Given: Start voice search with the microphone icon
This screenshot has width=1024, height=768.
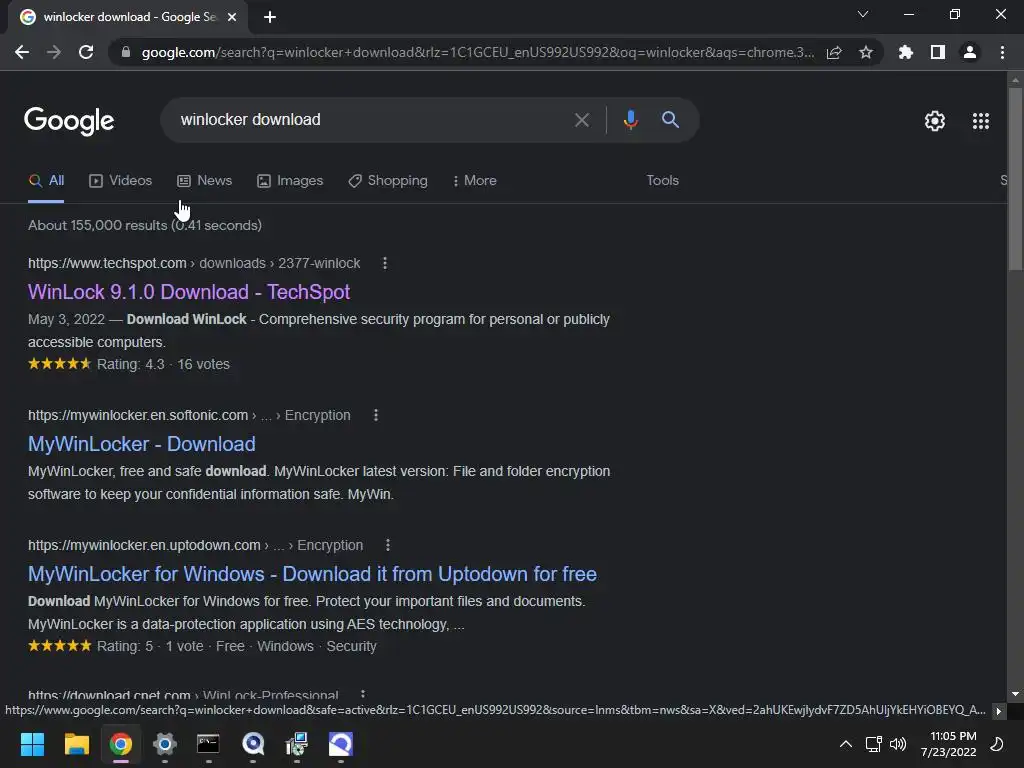Looking at the screenshot, I should coord(630,120).
